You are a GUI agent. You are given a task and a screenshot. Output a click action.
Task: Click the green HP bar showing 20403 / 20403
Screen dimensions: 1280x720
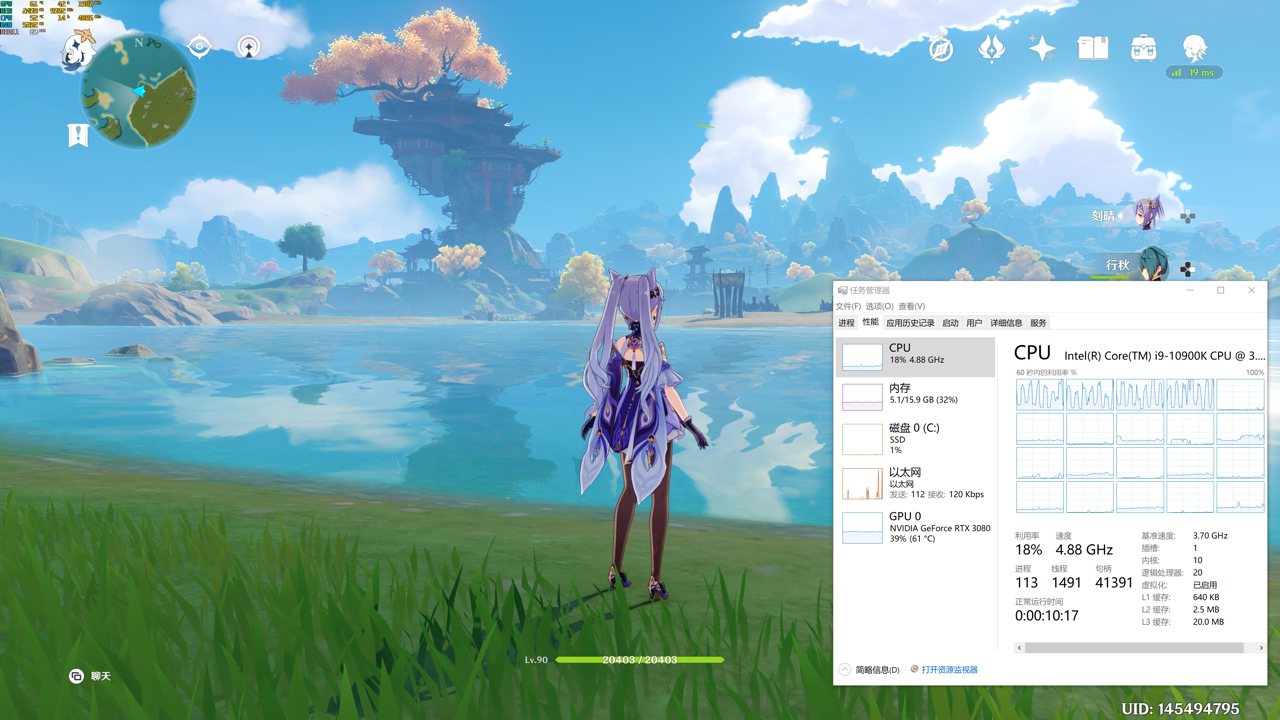coord(640,660)
